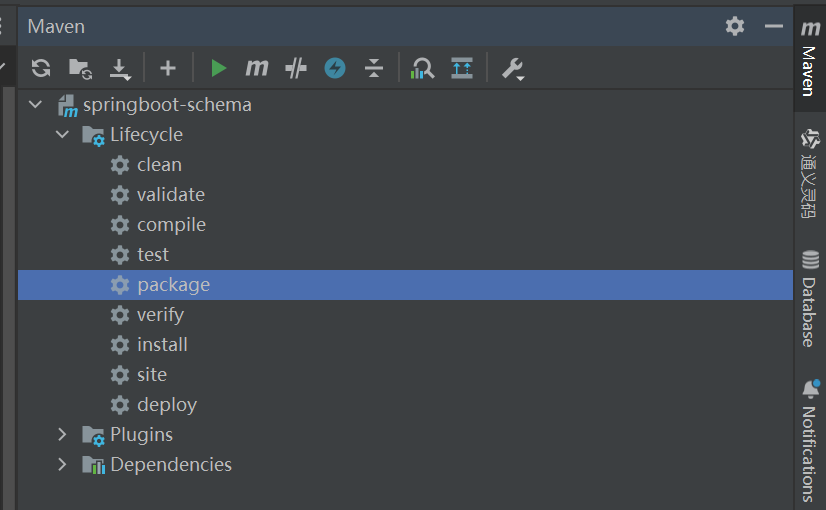The image size is (826, 510).
Task: Execute Maven goal 'm' icon
Action: 257,68
